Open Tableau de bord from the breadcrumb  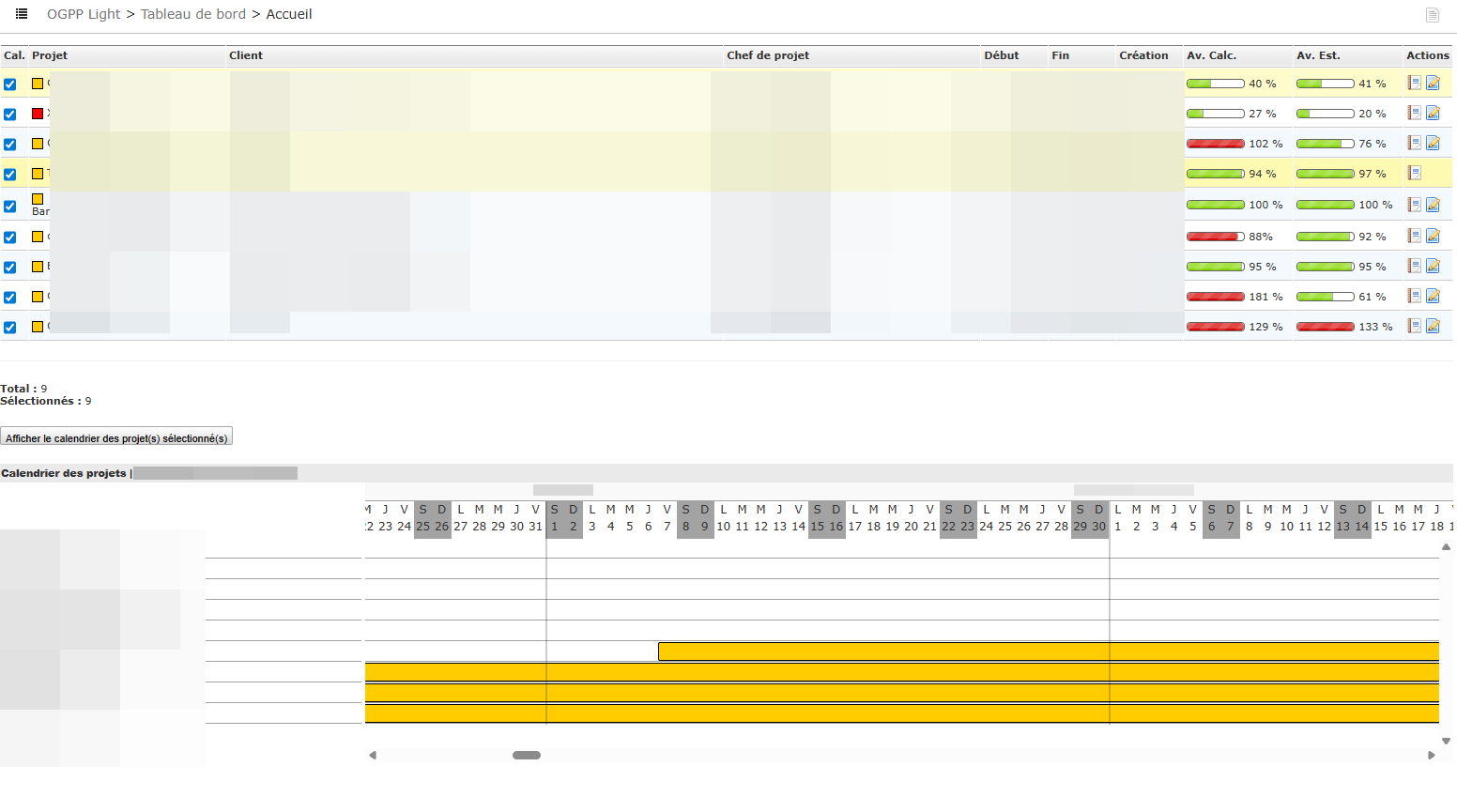click(193, 14)
